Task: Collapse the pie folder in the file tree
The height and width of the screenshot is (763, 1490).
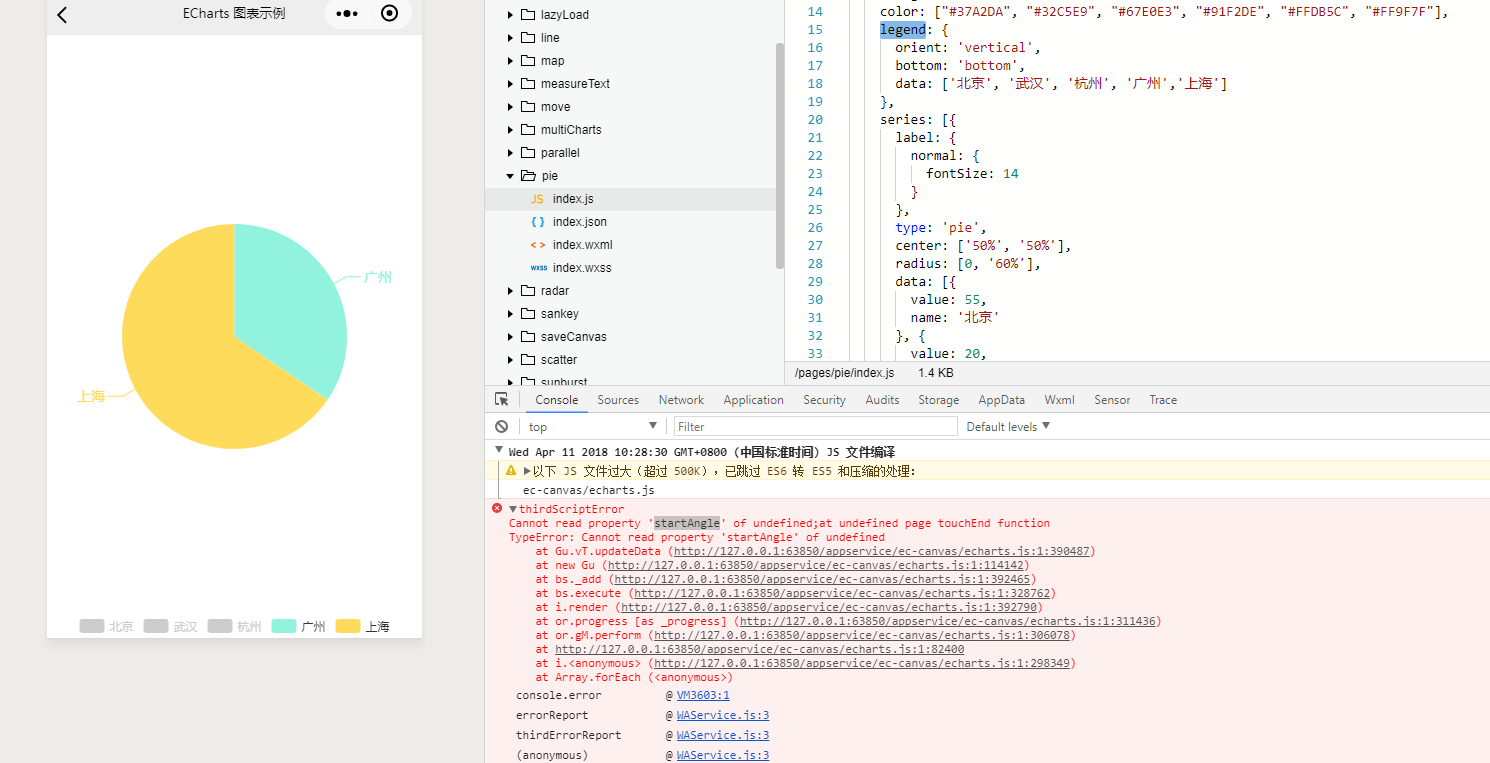Action: pos(510,175)
